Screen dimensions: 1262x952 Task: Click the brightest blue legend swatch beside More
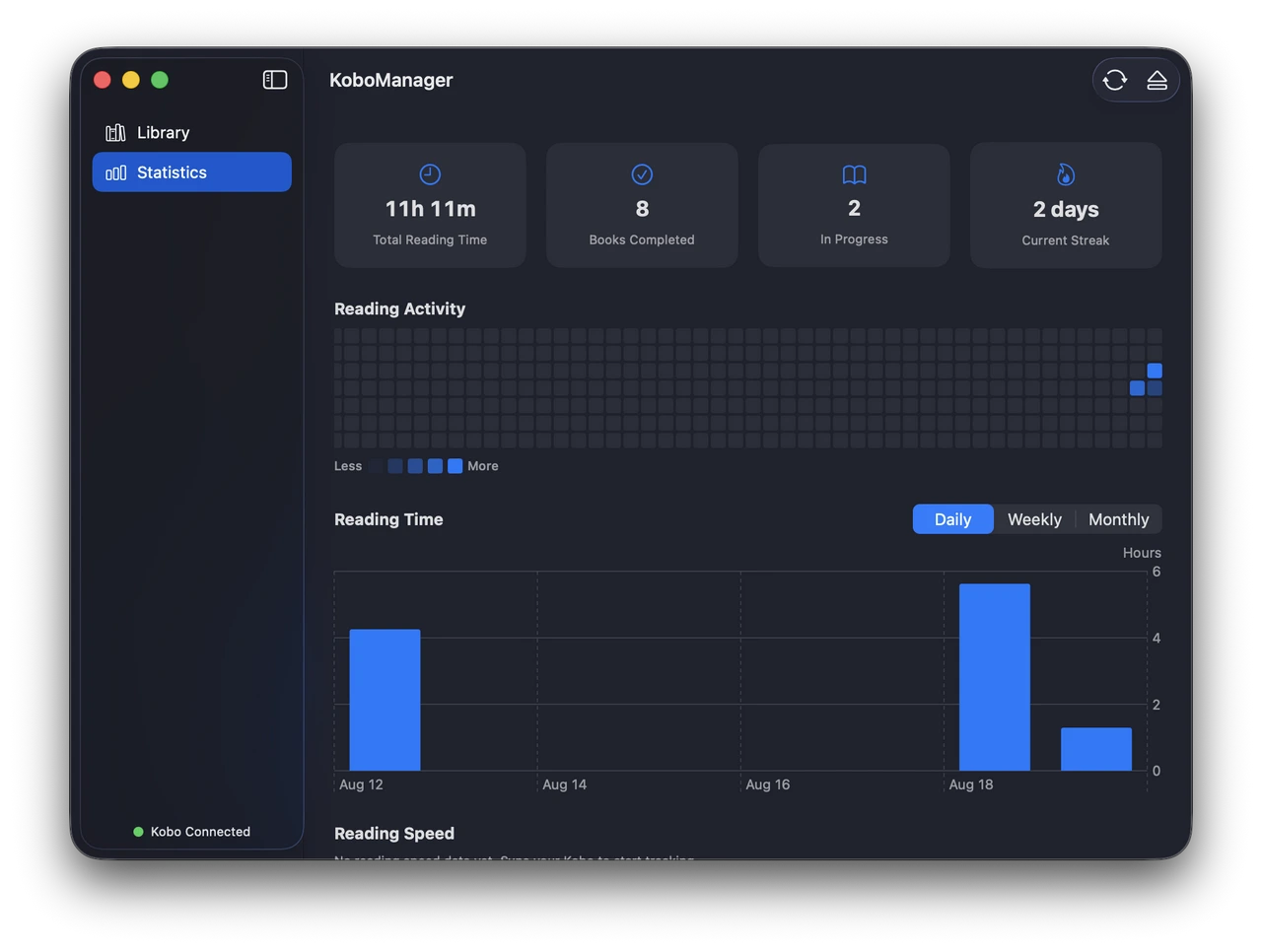click(x=455, y=466)
